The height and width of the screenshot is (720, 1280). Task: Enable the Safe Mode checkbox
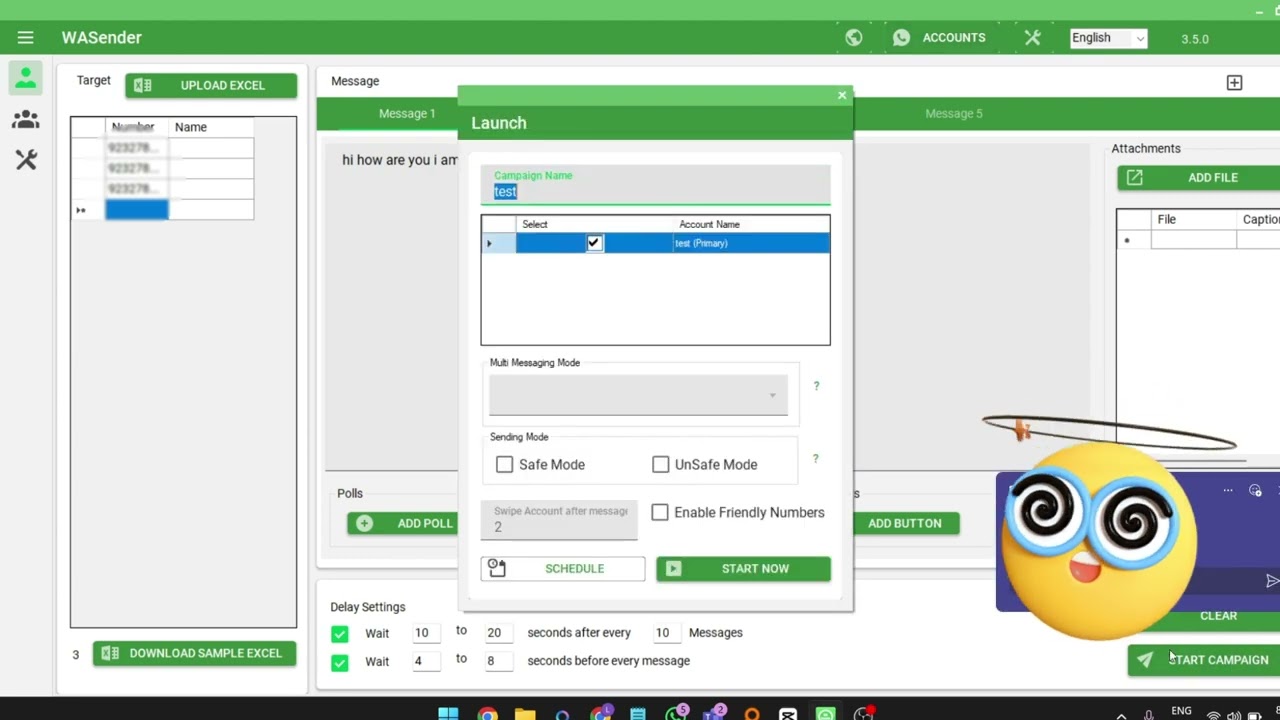click(x=504, y=465)
